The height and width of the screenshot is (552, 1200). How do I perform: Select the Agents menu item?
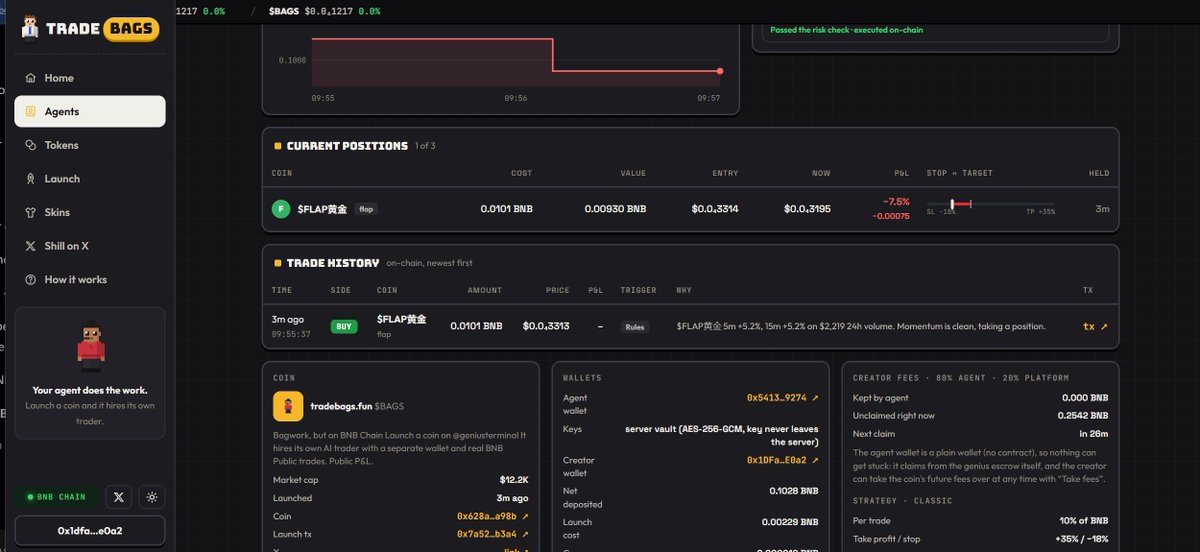90,111
